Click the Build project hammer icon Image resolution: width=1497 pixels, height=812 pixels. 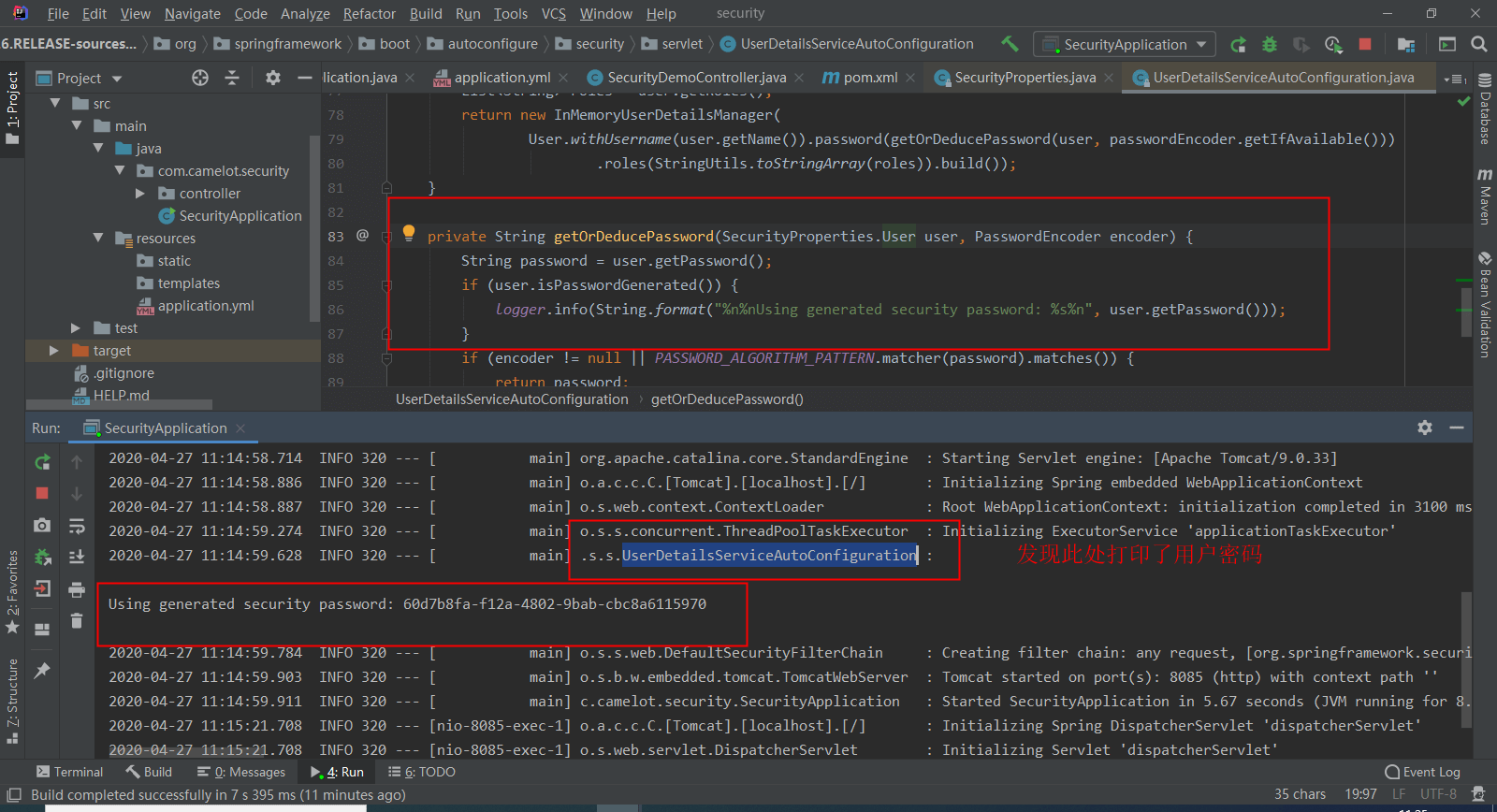click(x=1010, y=44)
